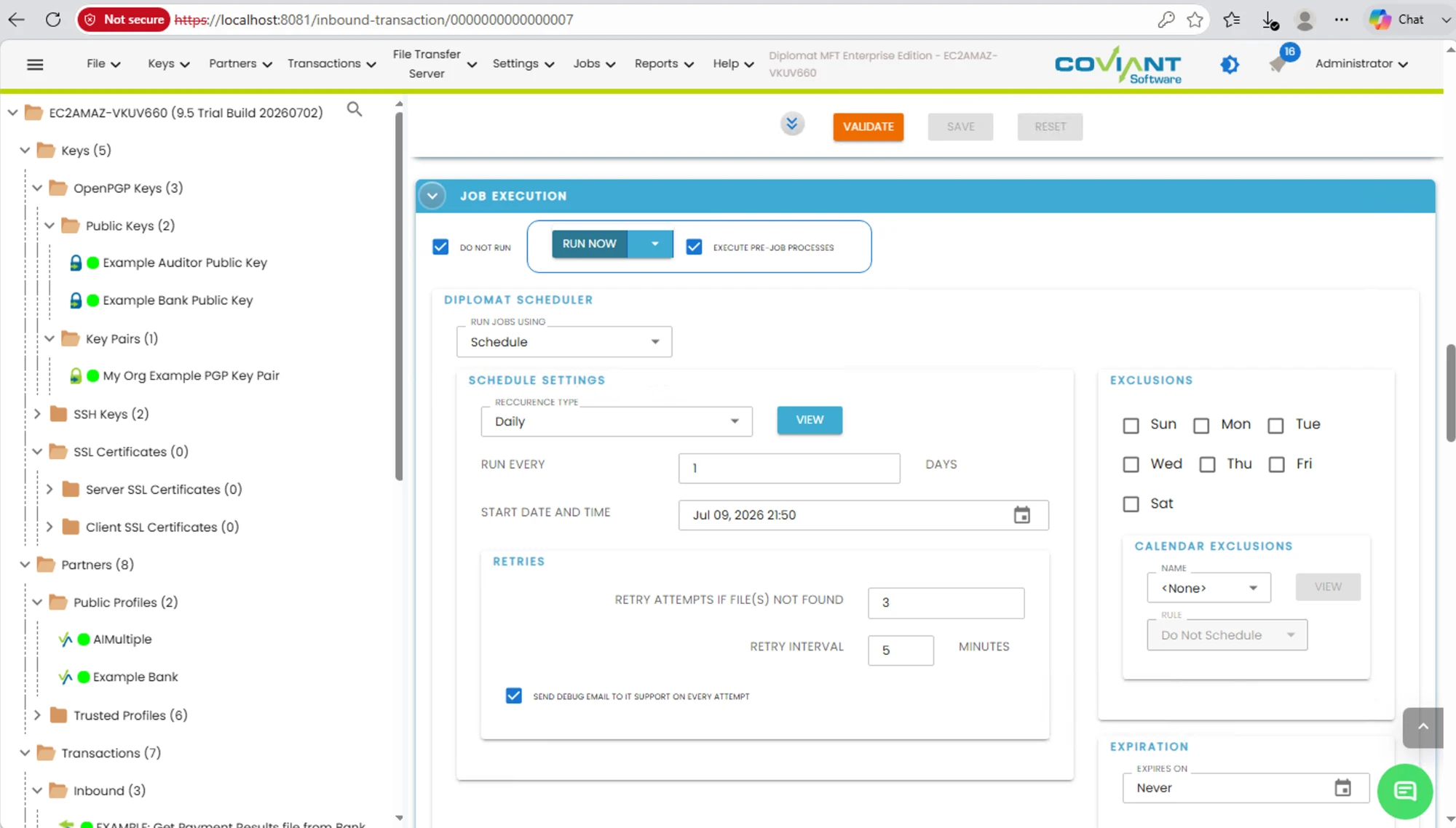The height and width of the screenshot is (828, 1456).
Task: Open the Transactions menu
Action: coord(331,63)
